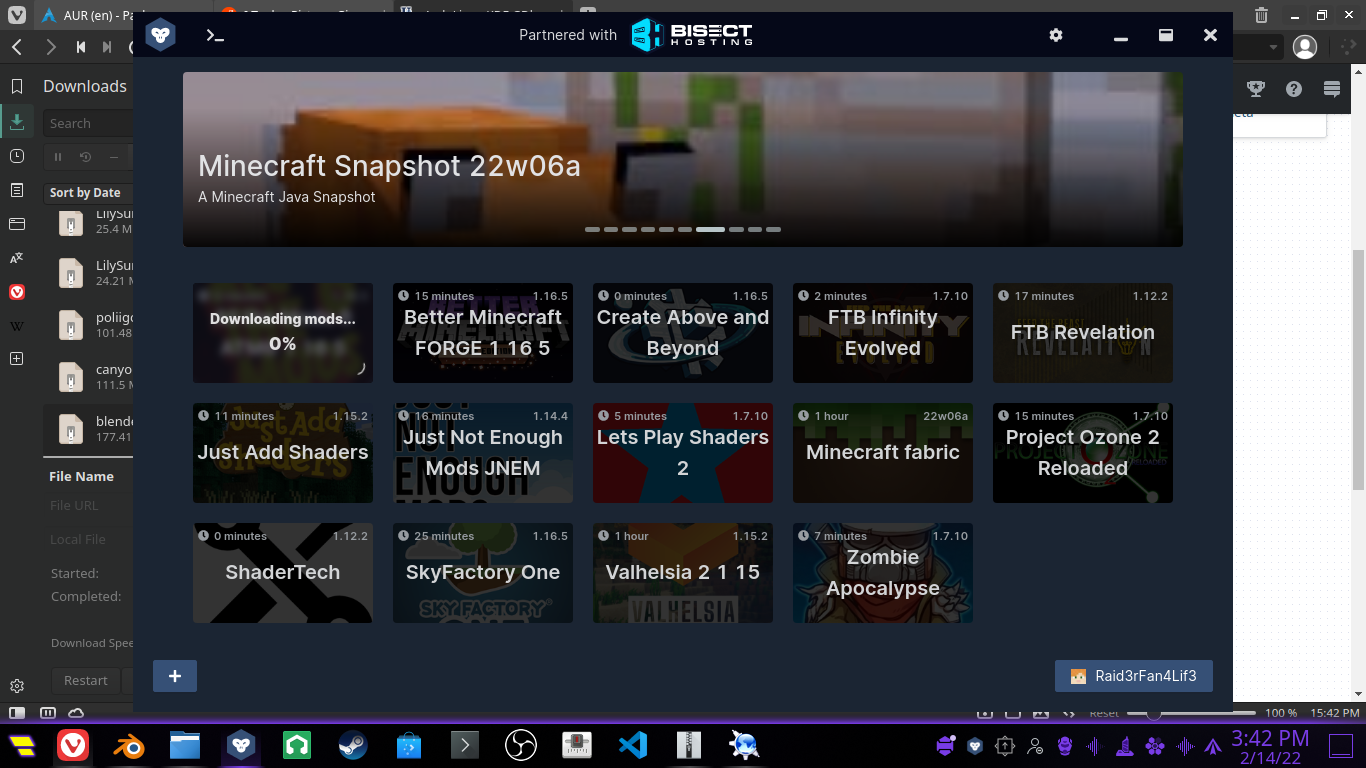Open FTB Revelation instance card
The height and width of the screenshot is (768, 1366).
click(x=1083, y=333)
